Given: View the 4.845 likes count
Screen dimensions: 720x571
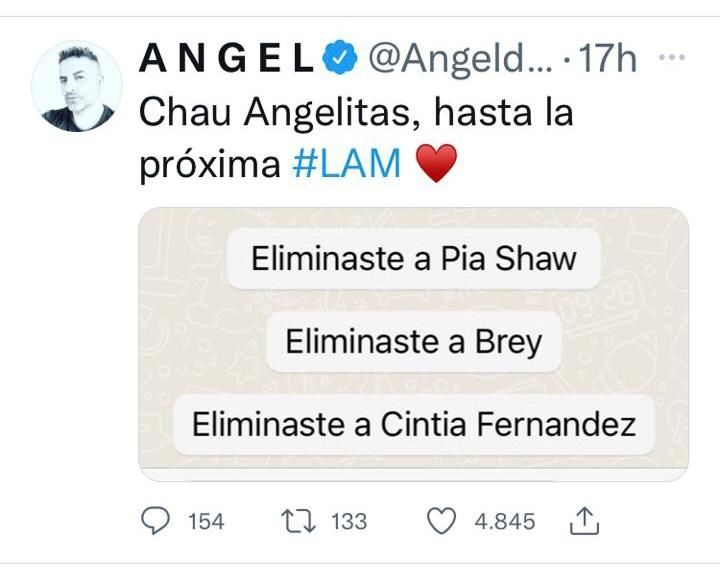Looking at the screenshot, I should point(505,522).
